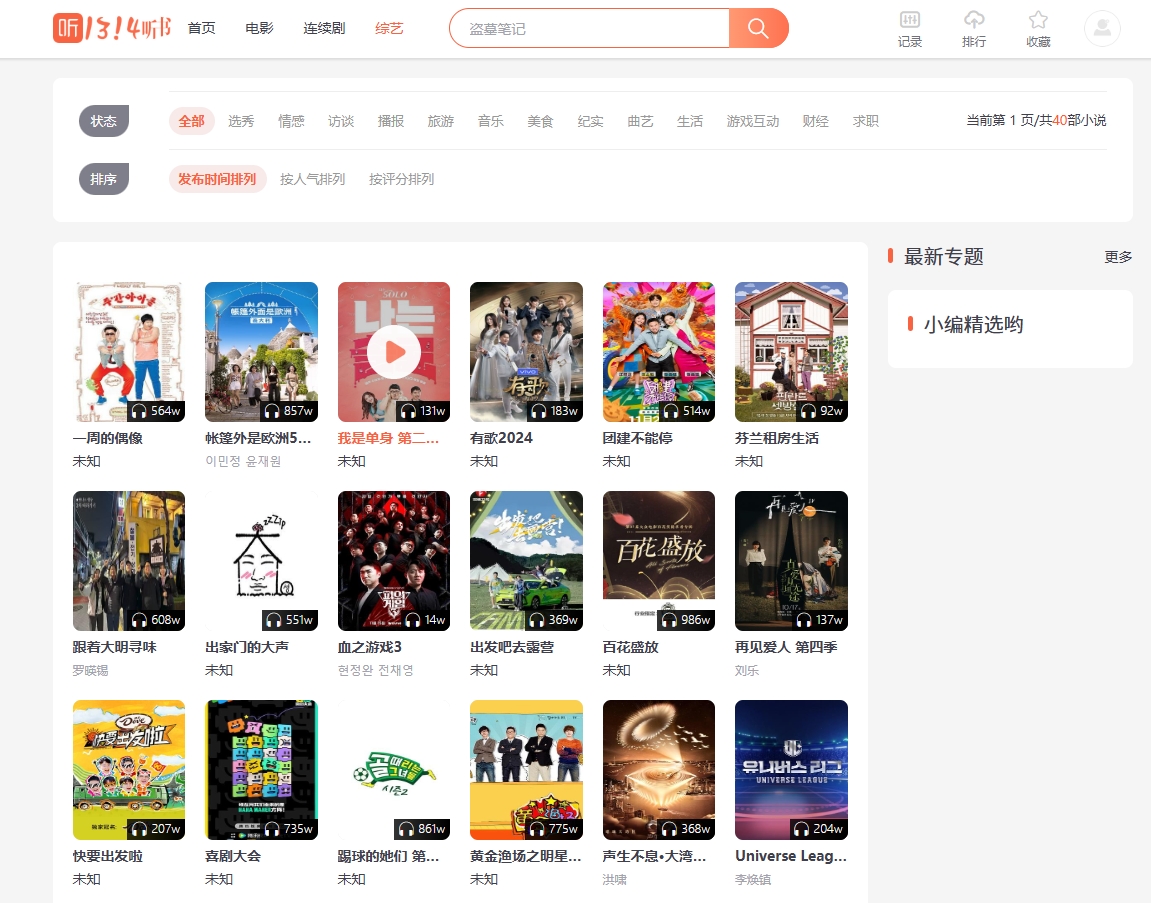Click the 再见爱人 第四季 title link
Screen dimensions: 1151x903
pos(786,648)
